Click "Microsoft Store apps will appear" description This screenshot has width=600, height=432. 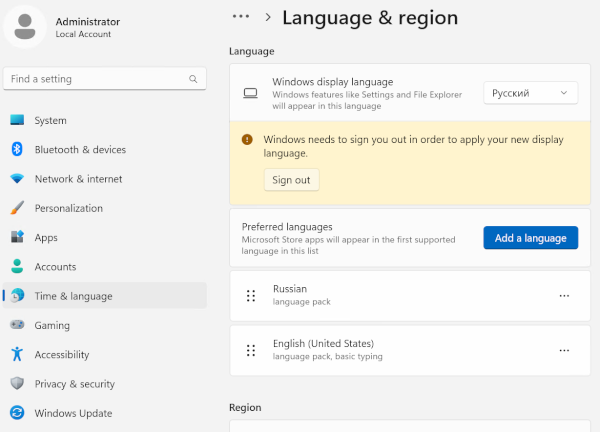348,245
